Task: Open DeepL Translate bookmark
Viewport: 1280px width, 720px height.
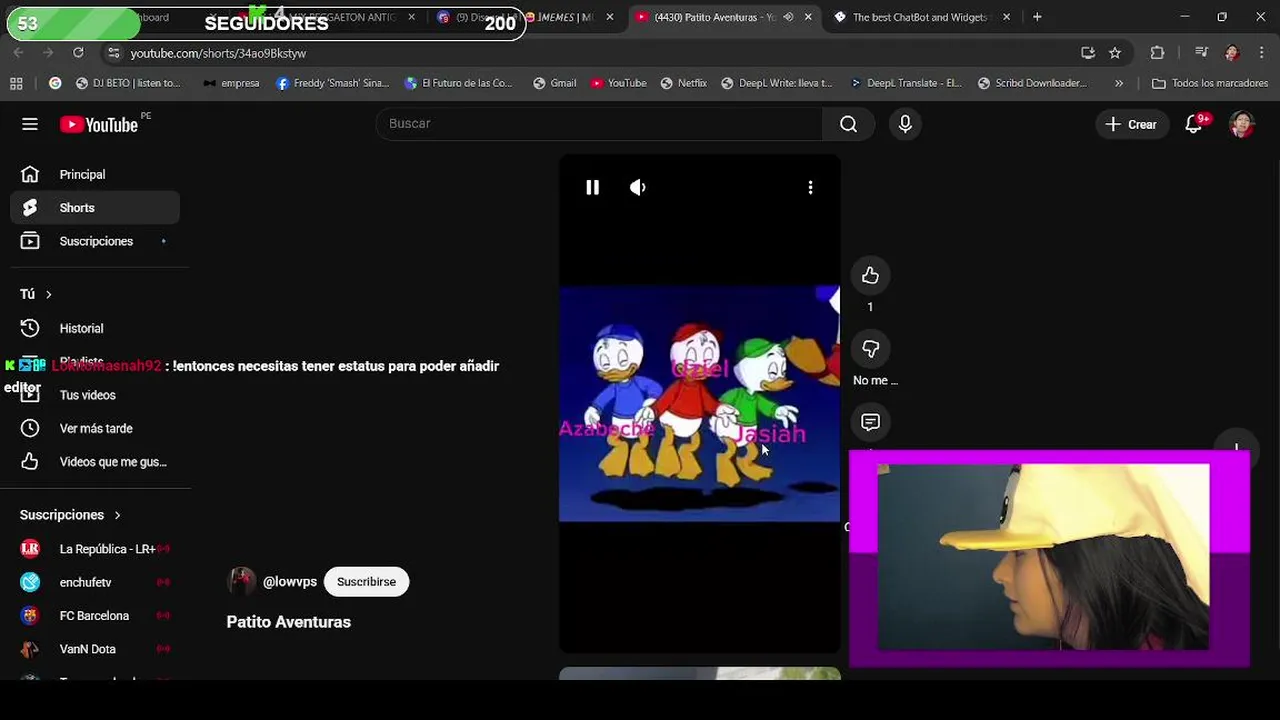Action: (x=905, y=83)
